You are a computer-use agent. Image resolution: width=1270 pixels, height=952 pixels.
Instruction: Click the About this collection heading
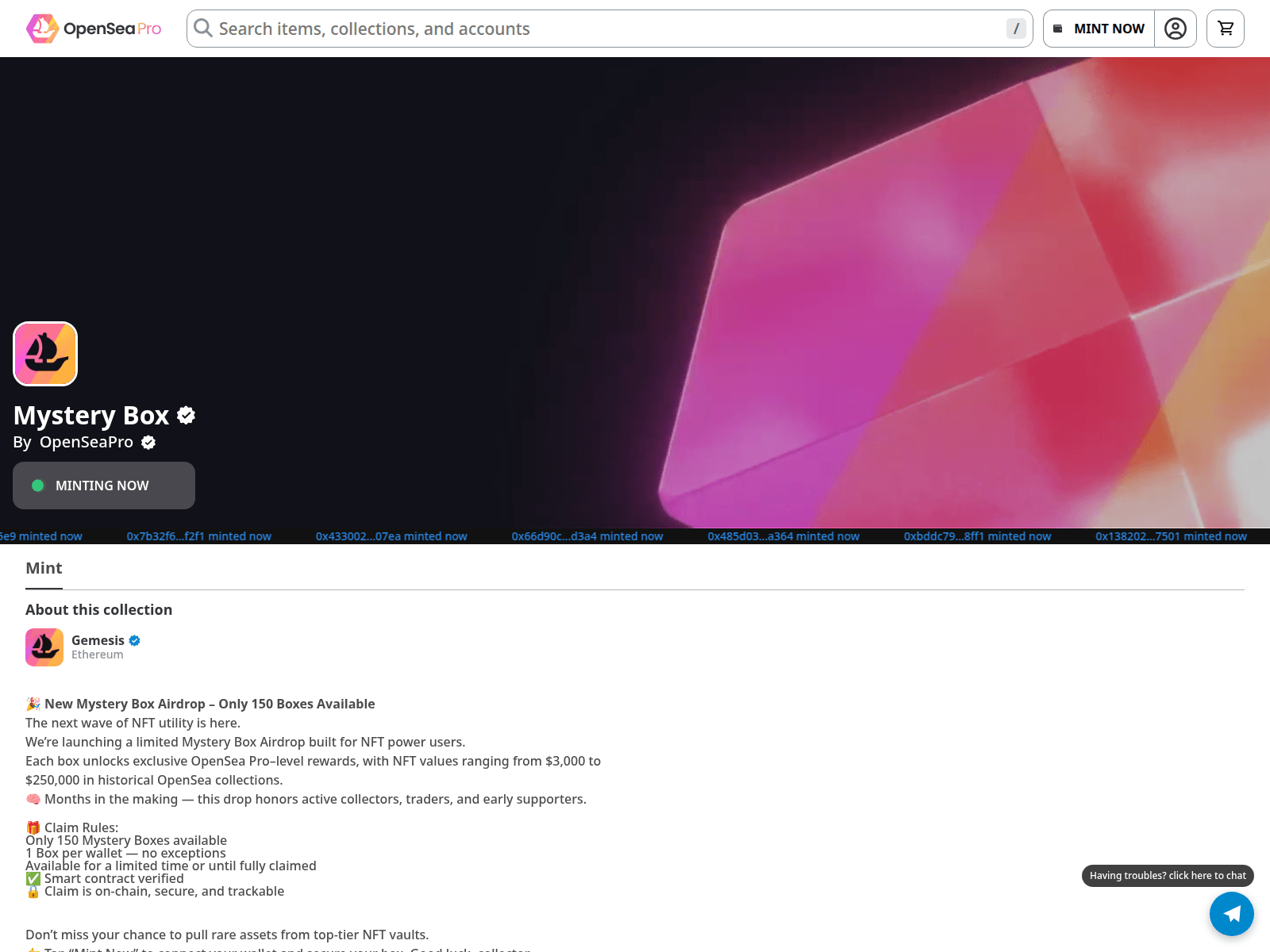[x=98, y=609]
